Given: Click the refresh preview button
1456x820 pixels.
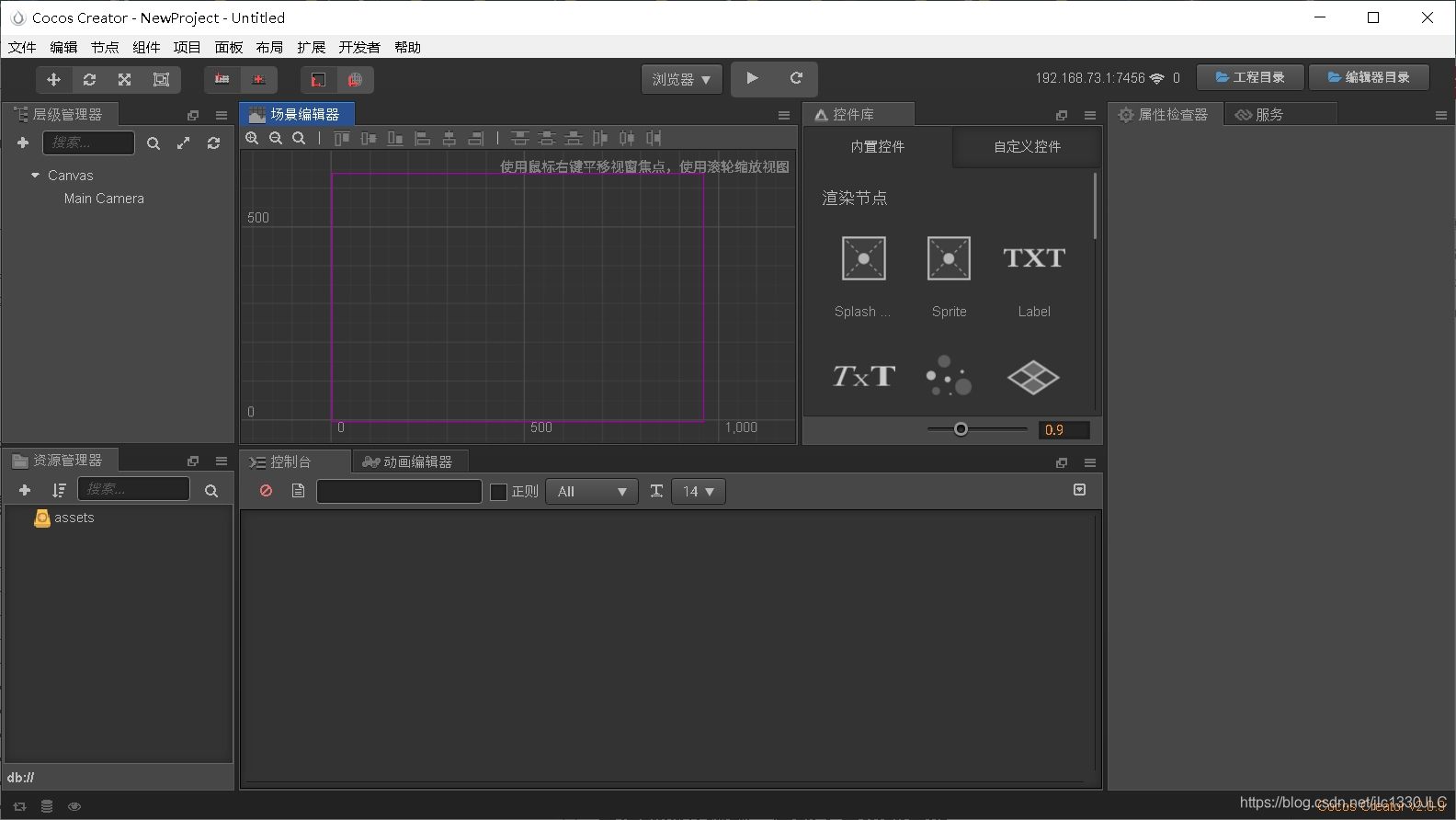Looking at the screenshot, I should pyautogui.click(x=796, y=79).
